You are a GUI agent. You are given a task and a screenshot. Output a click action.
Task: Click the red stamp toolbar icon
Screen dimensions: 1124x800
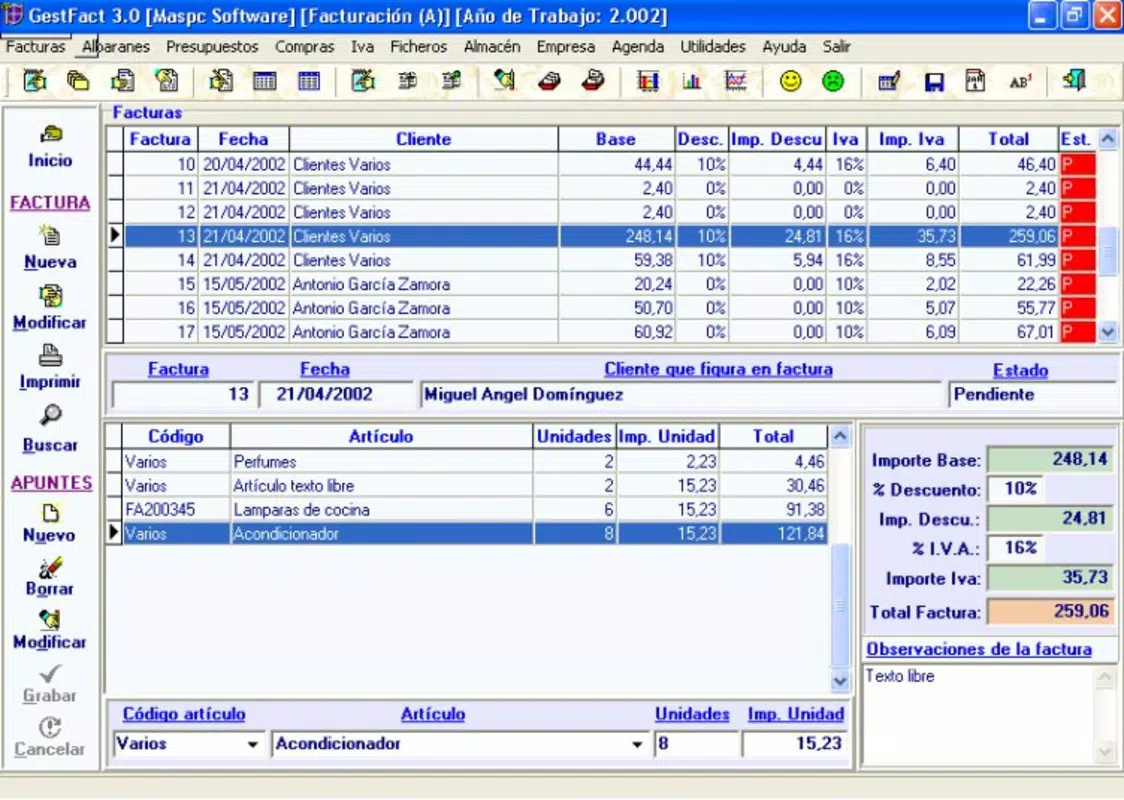pos(549,81)
